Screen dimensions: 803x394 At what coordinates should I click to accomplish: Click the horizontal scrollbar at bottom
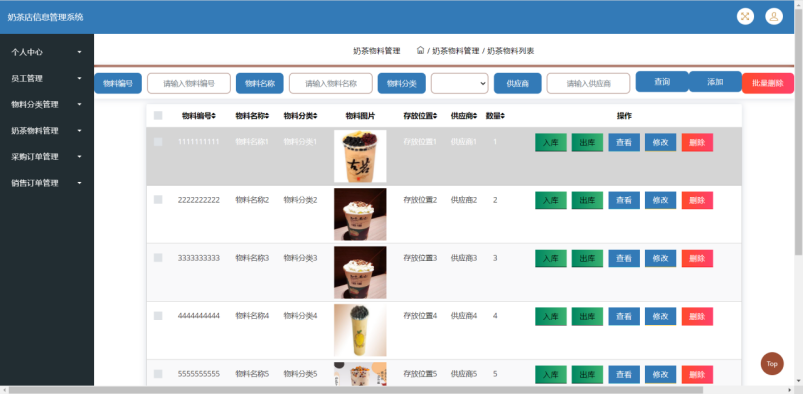tap(356, 390)
